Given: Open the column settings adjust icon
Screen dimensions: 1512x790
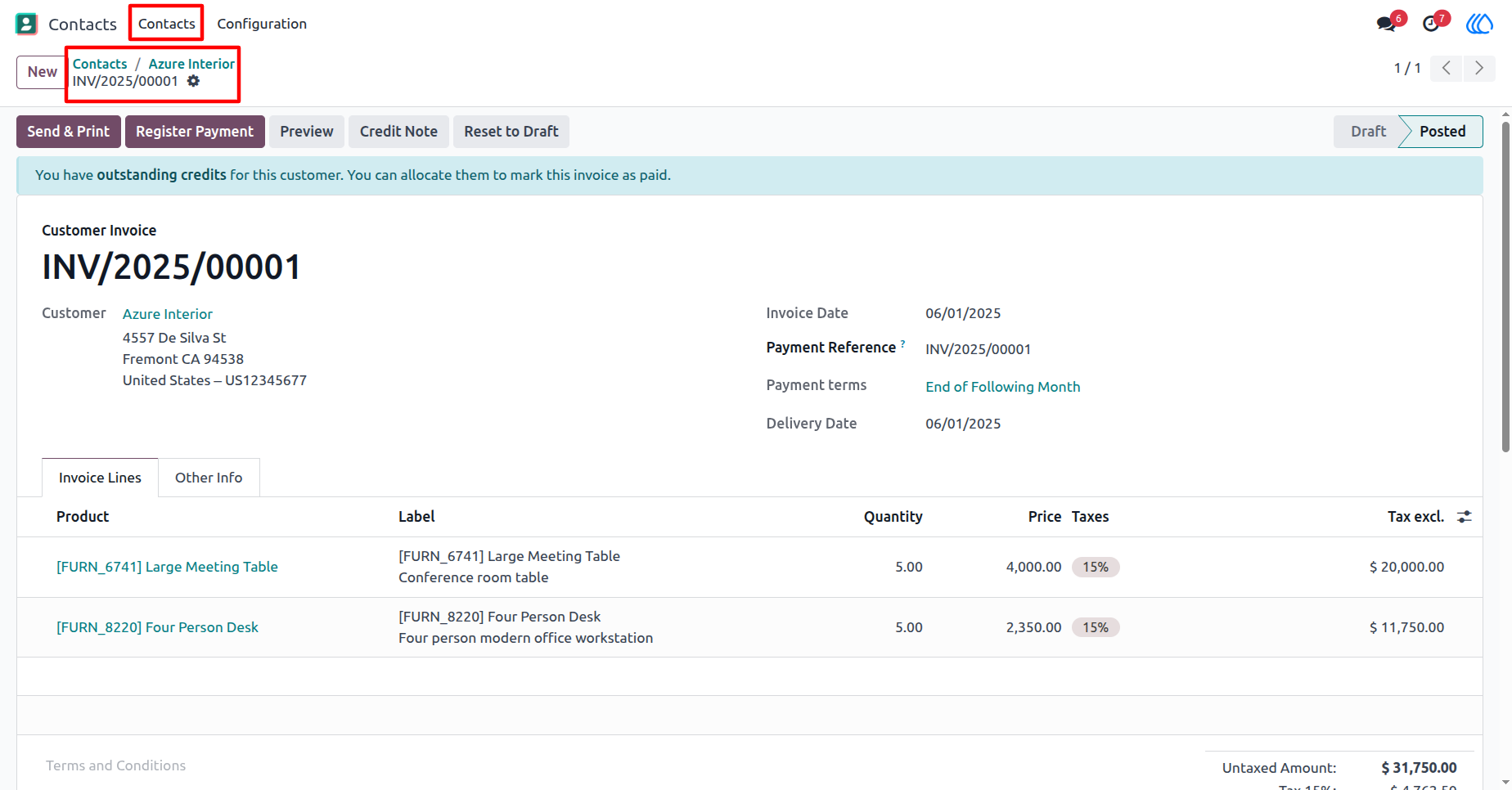Looking at the screenshot, I should pos(1465,517).
